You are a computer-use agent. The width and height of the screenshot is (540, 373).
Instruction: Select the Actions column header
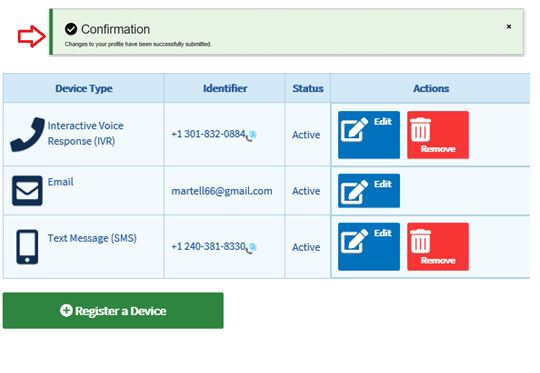[x=431, y=89]
